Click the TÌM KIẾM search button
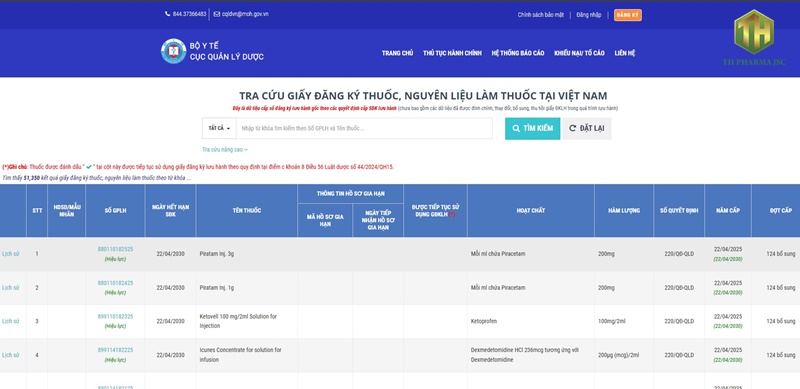 (x=533, y=128)
